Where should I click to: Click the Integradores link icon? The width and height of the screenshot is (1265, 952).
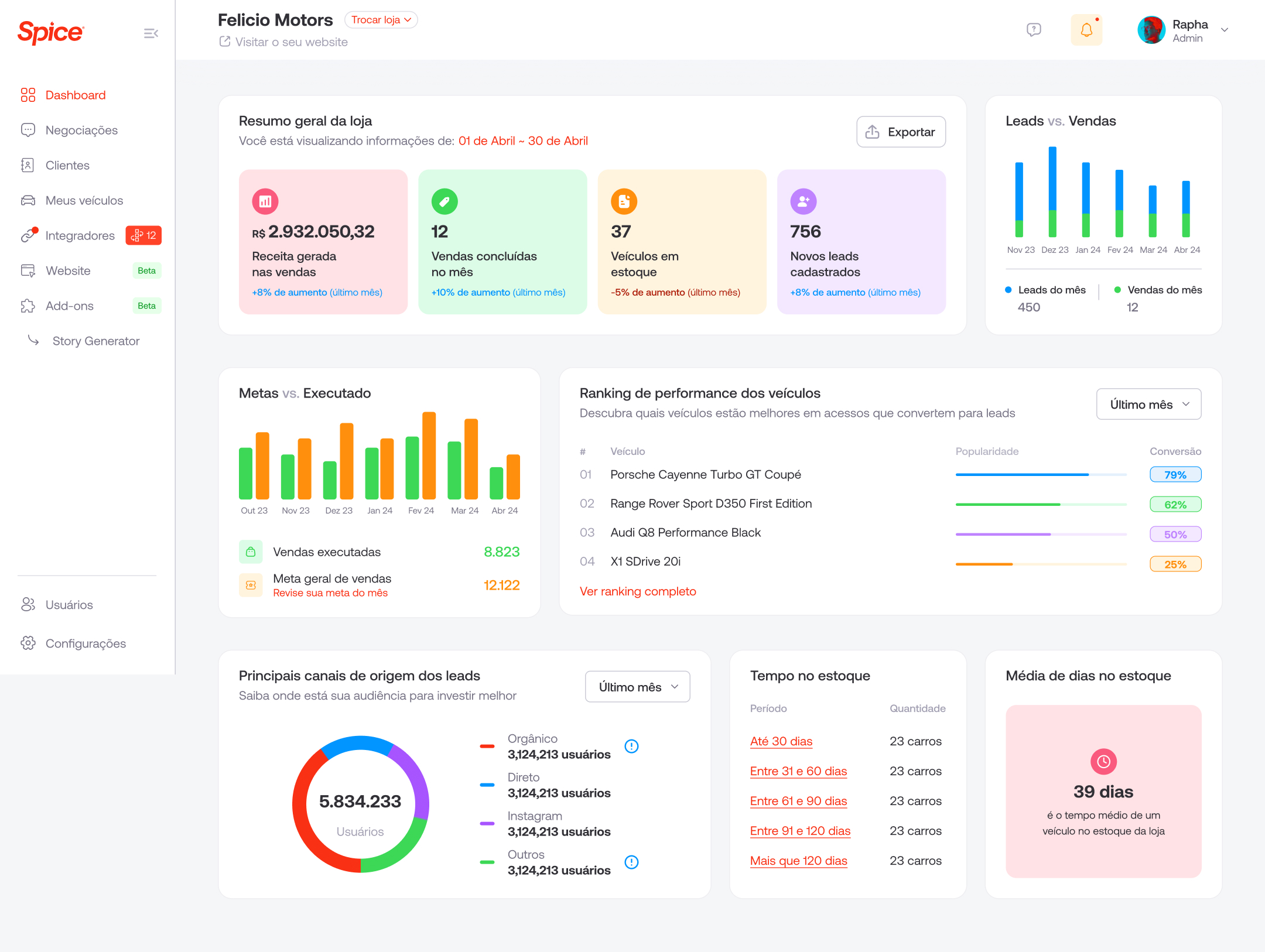pos(28,235)
